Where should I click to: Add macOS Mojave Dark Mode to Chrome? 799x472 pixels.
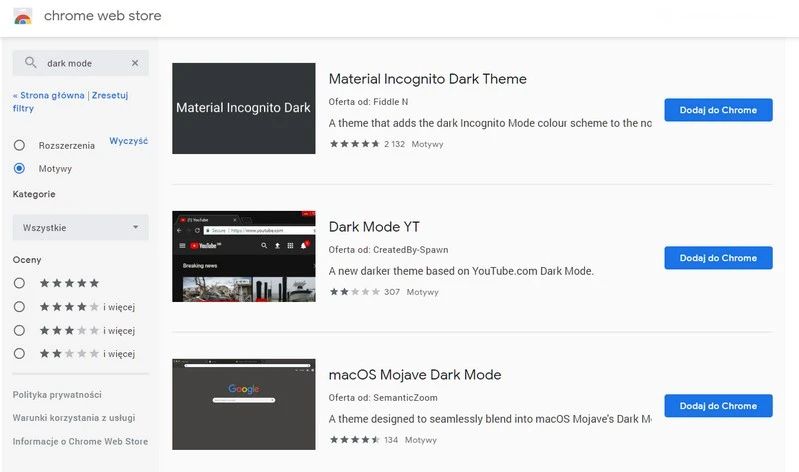(717, 406)
